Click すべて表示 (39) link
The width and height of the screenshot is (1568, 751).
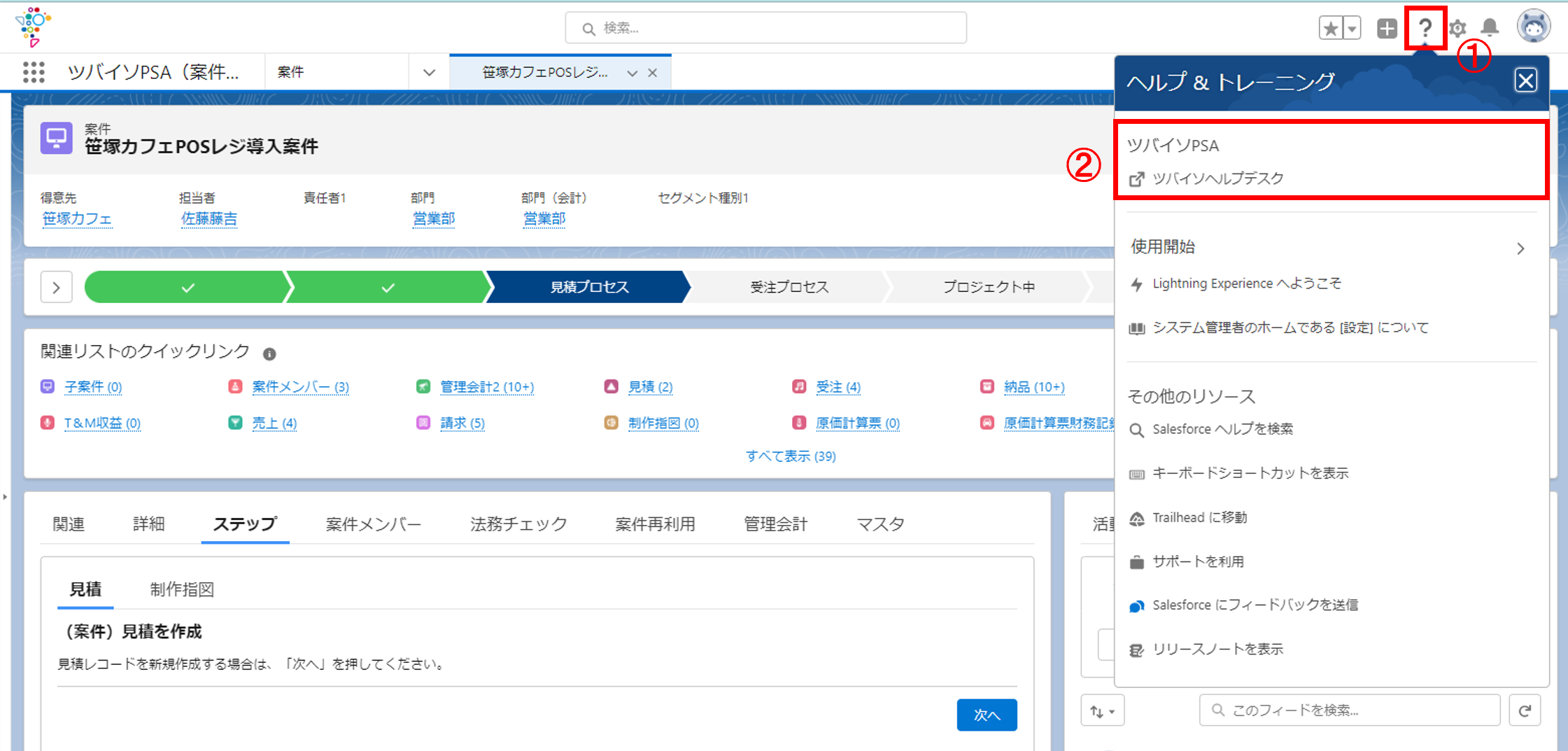(791, 456)
